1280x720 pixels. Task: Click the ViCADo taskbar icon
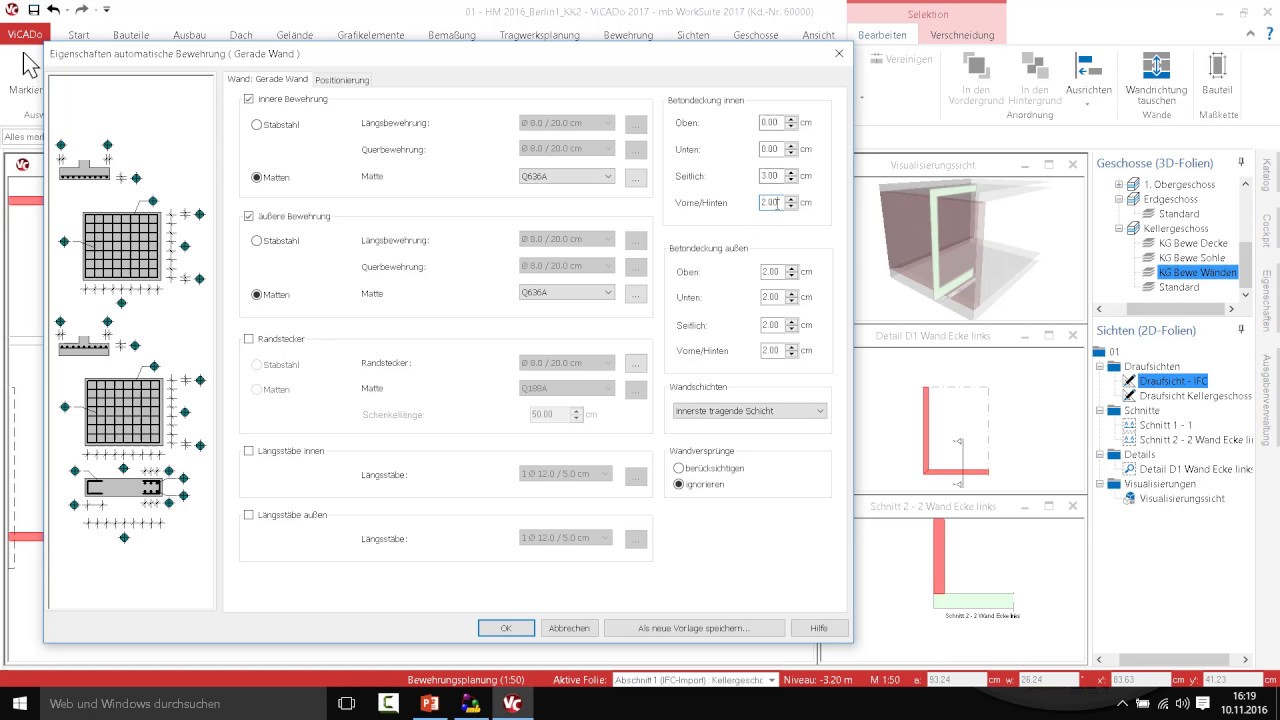[x=512, y=704]
